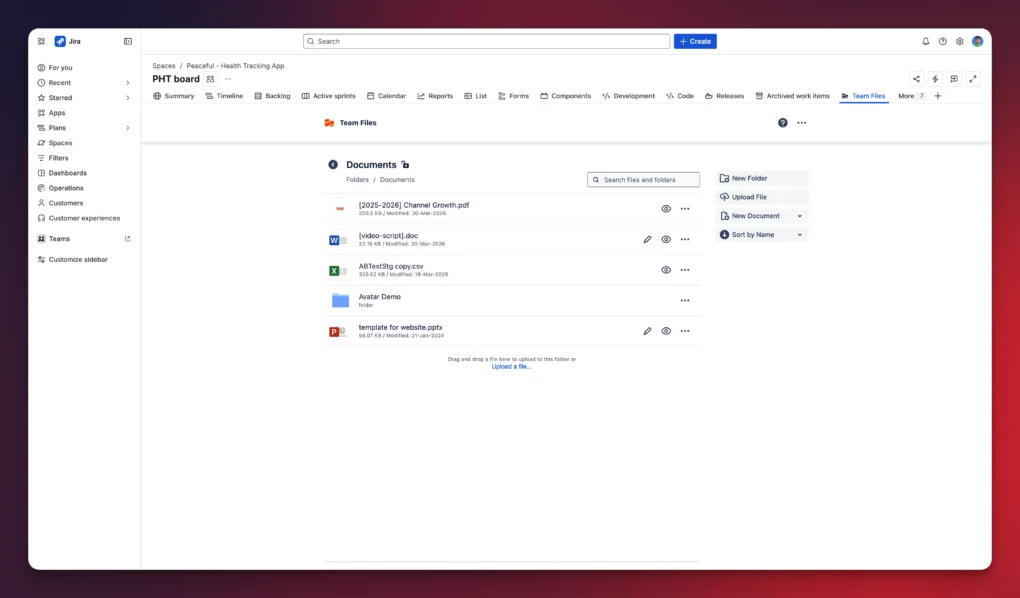1020x598 pixels.
Task: Open more actions for template for website.pptx
Action: click(685, 331)
